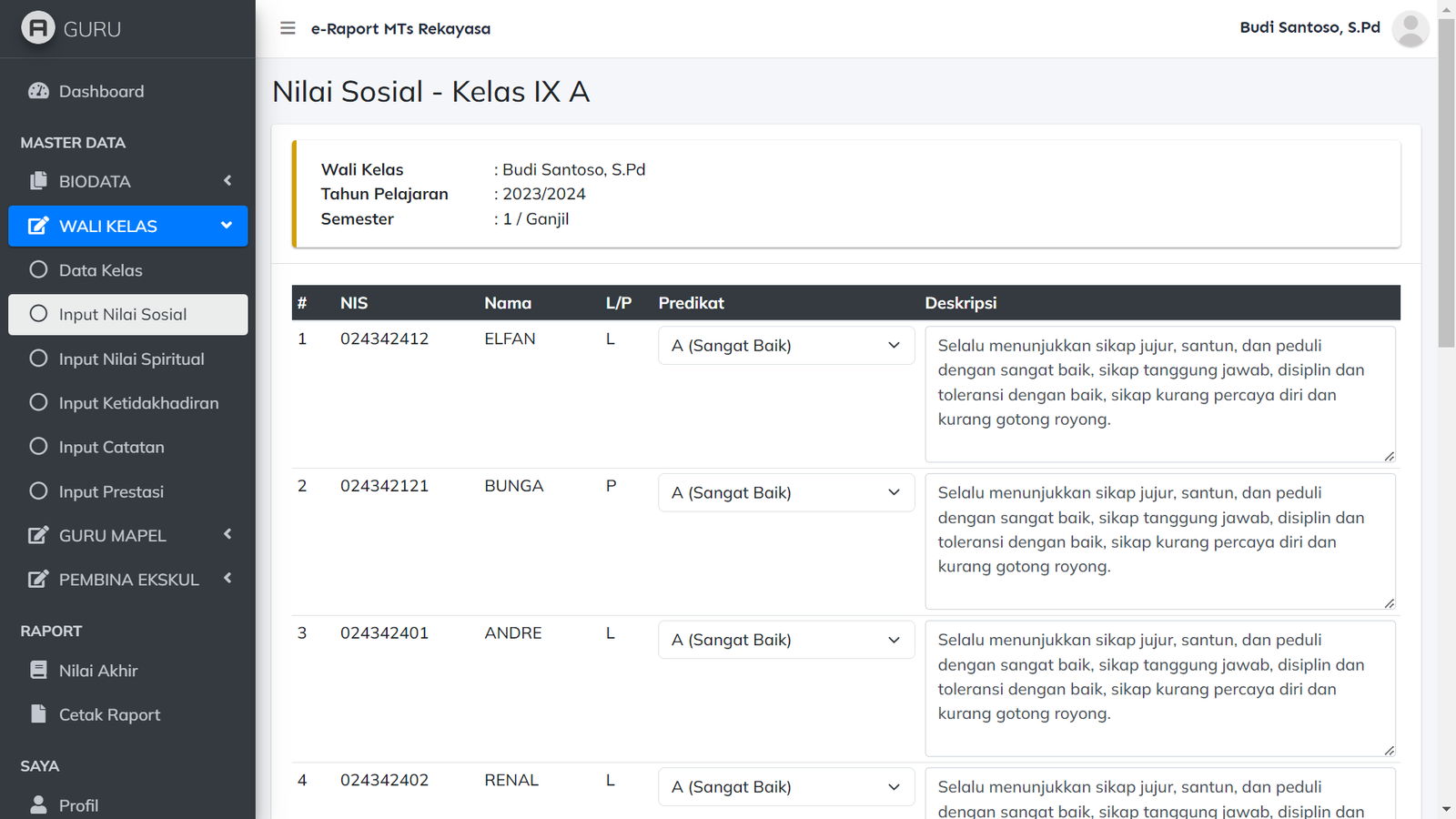Click the BIODATA copy icon

point(38,181)
